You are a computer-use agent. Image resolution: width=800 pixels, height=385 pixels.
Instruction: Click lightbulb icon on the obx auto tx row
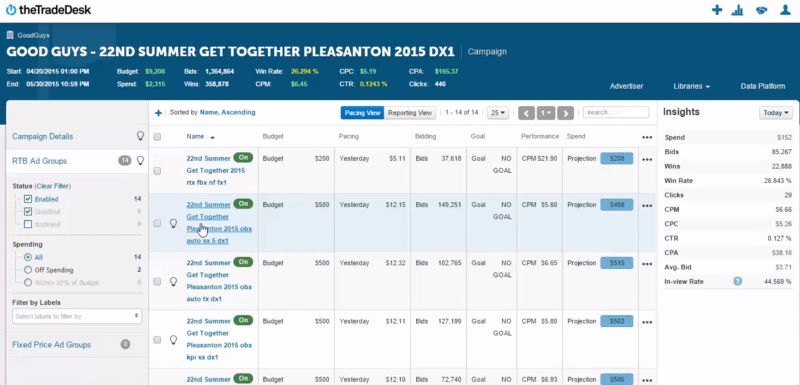173,281
